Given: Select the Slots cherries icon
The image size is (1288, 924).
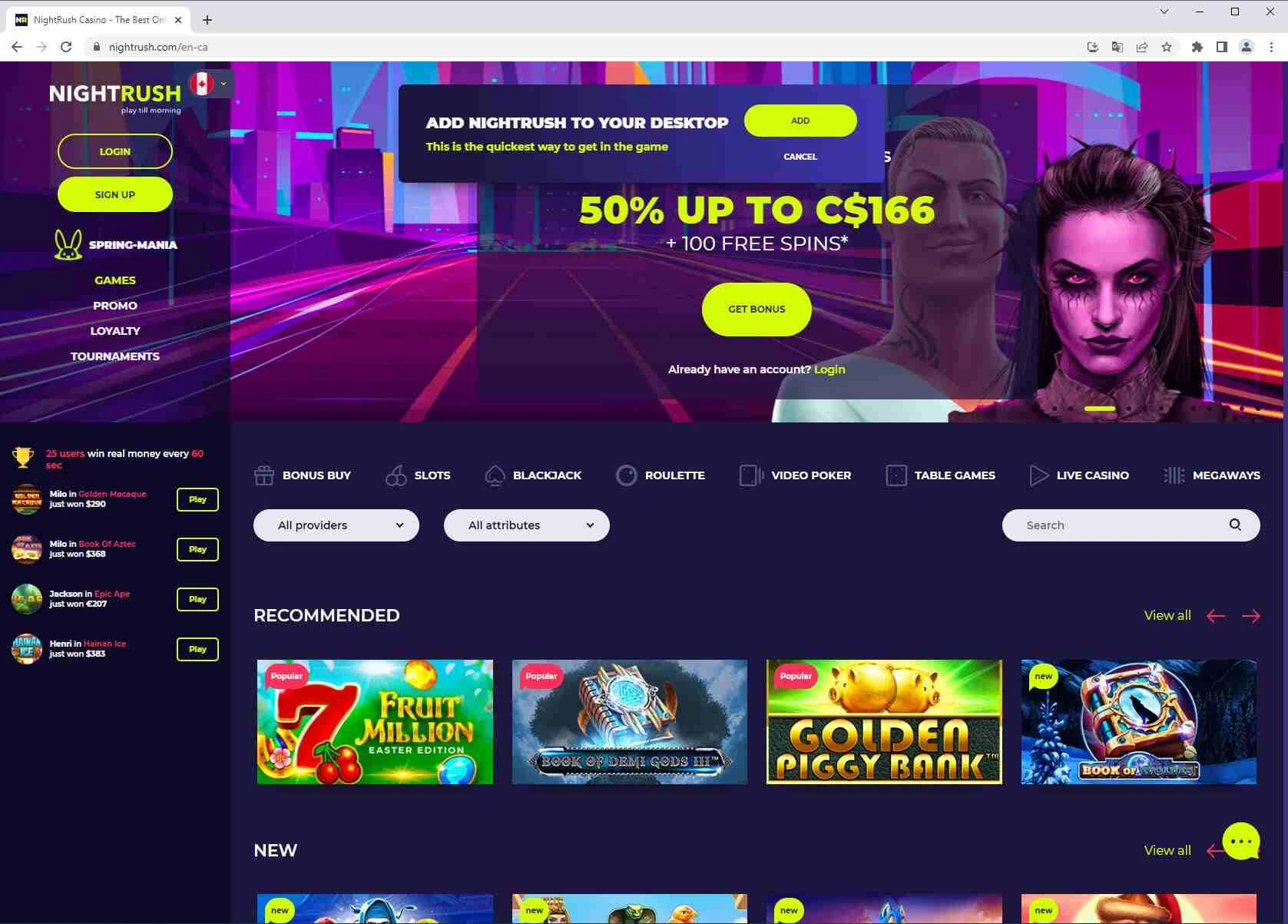Looking at the screenshot, I should 396,475.
